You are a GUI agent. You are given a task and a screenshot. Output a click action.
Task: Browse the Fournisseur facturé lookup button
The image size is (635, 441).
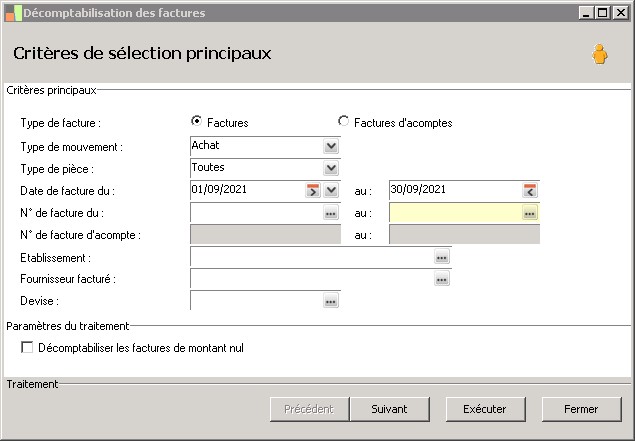(441, 279)
